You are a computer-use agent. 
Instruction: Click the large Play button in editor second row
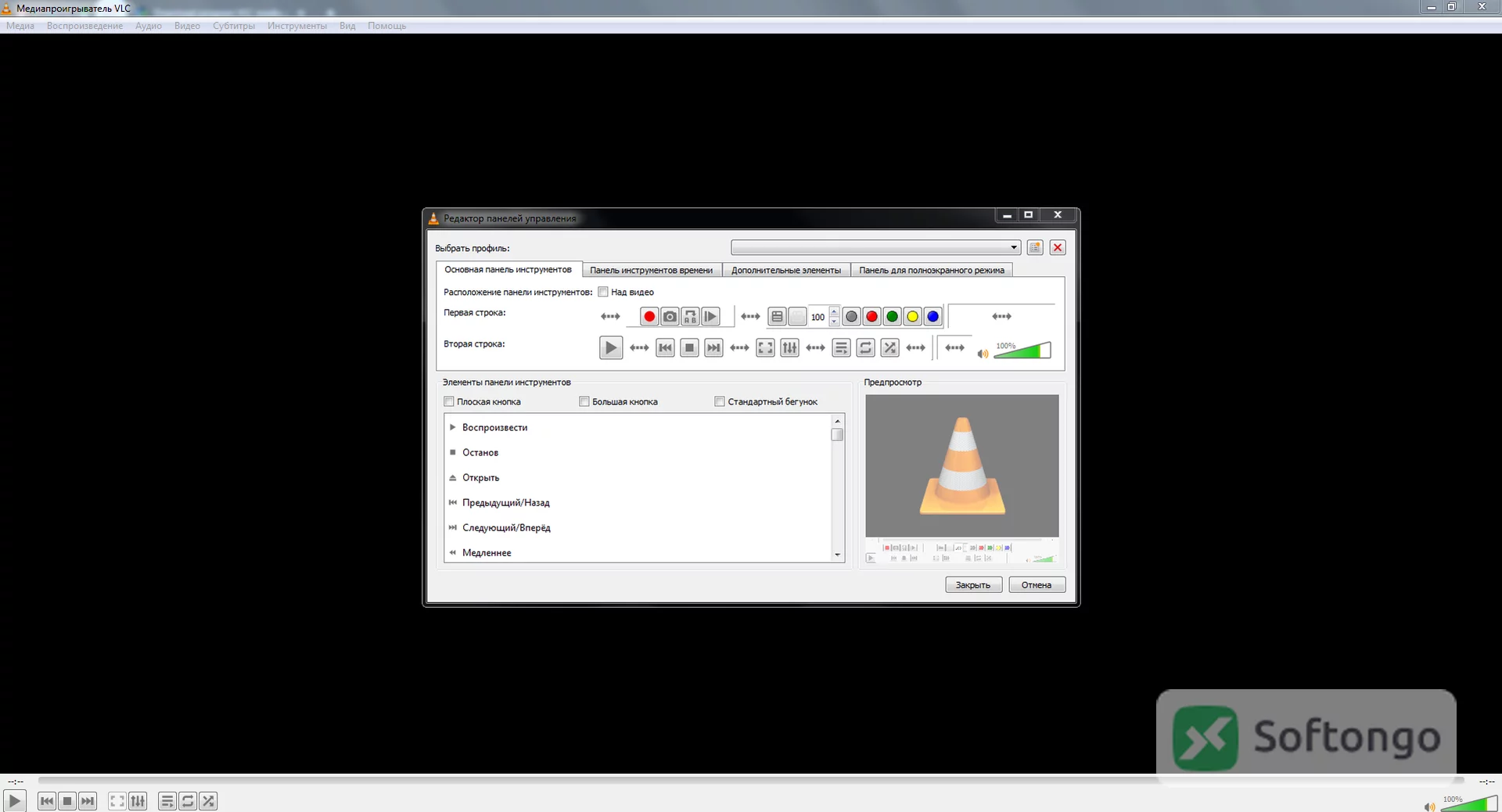click(611, 347)
